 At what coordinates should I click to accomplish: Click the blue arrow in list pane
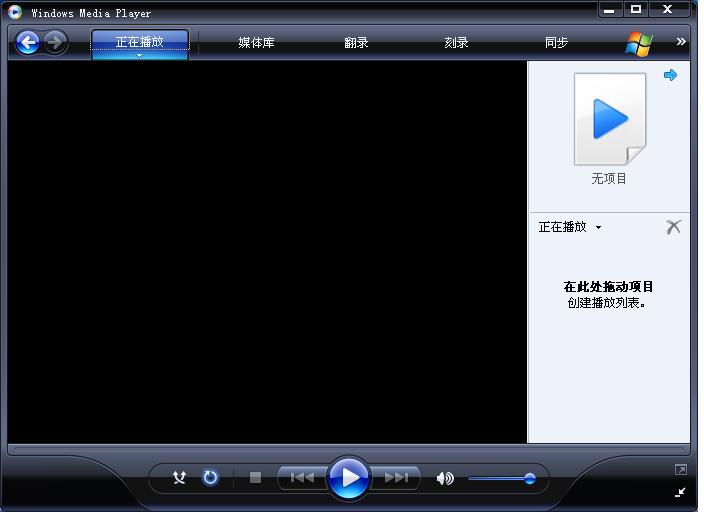670,75
